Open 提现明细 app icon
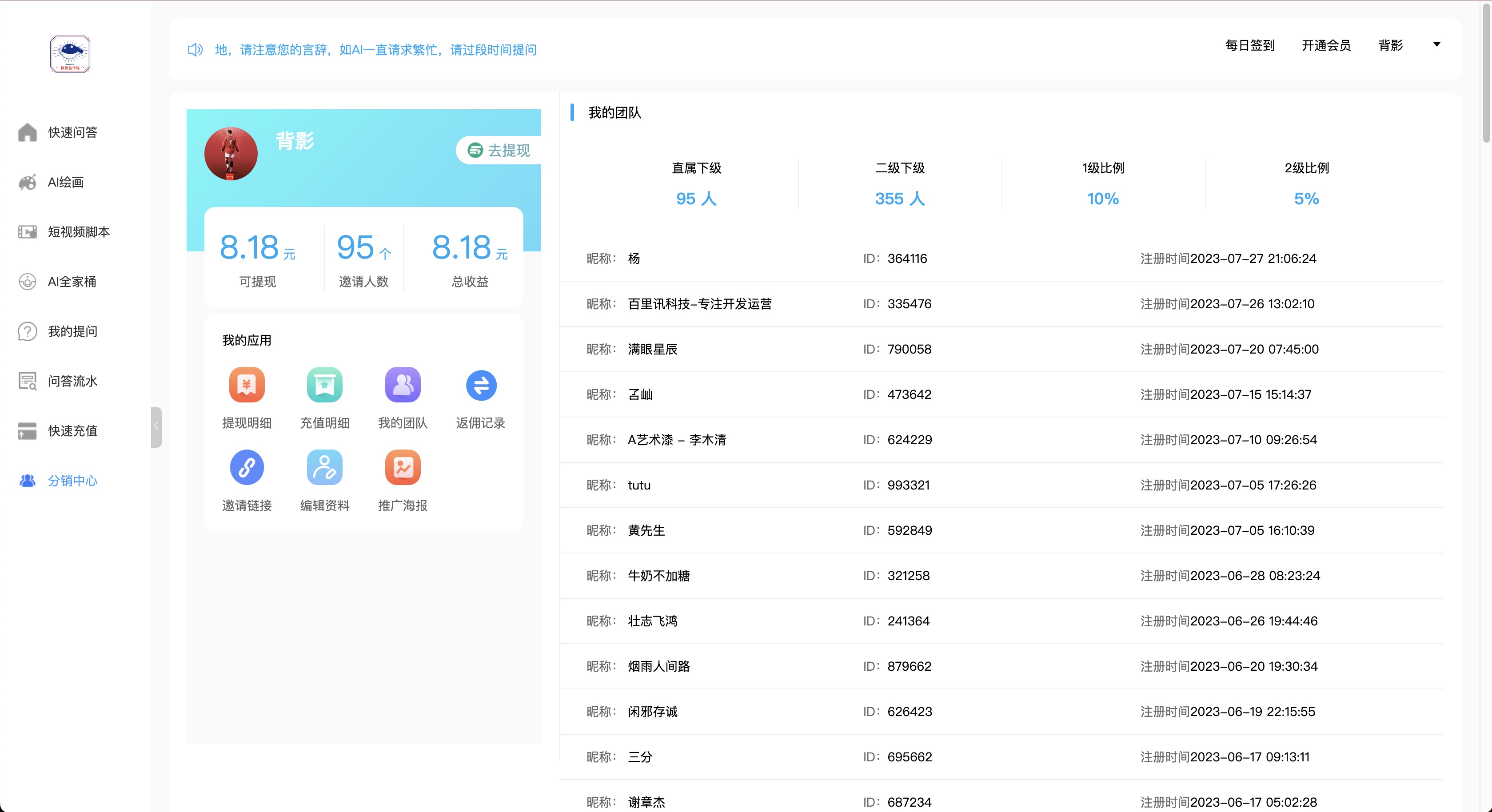Viewport: 1492px width, 812px height. 247,385
